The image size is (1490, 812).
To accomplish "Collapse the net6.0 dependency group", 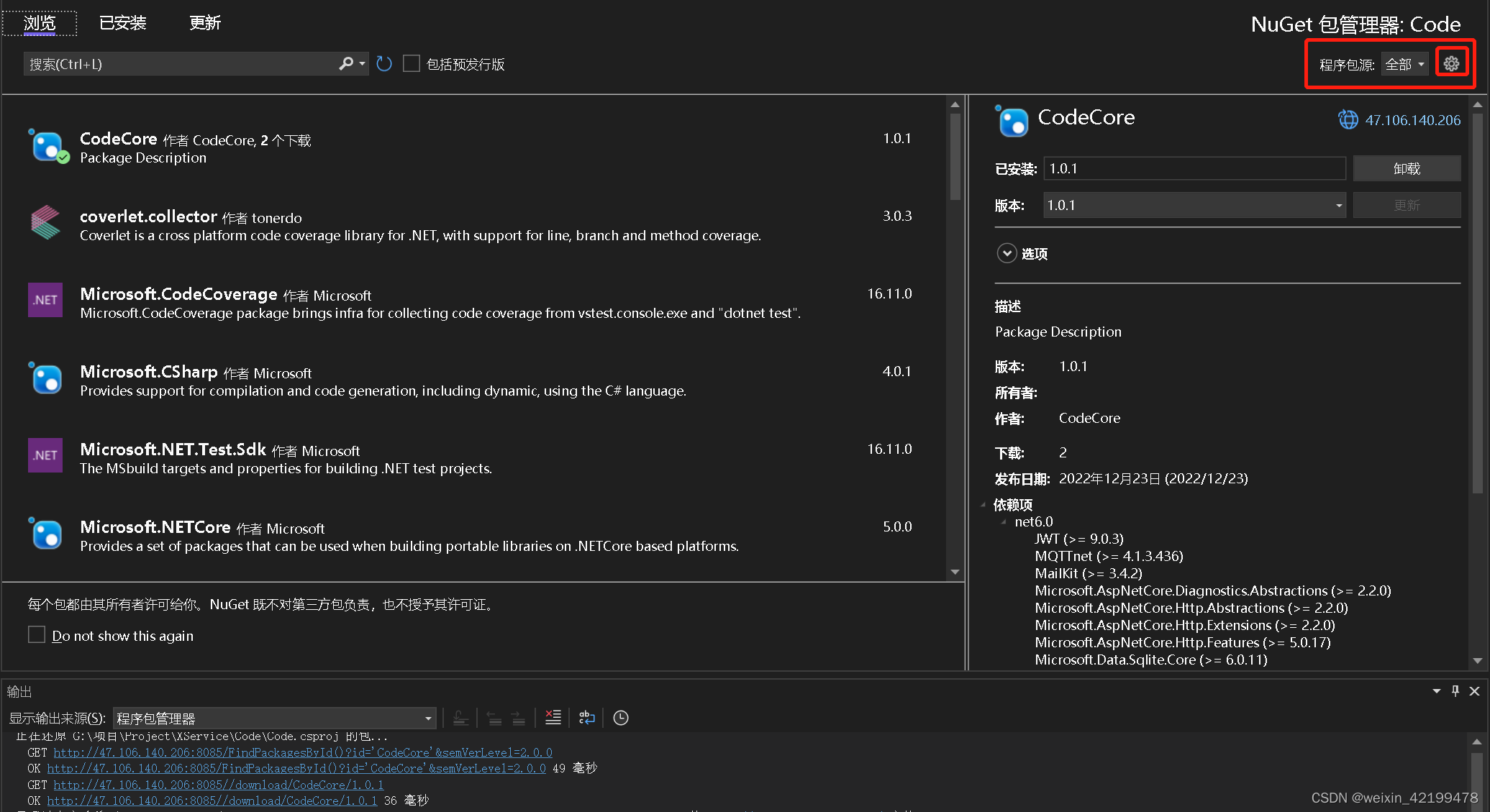I will [x=1004, y=522].
